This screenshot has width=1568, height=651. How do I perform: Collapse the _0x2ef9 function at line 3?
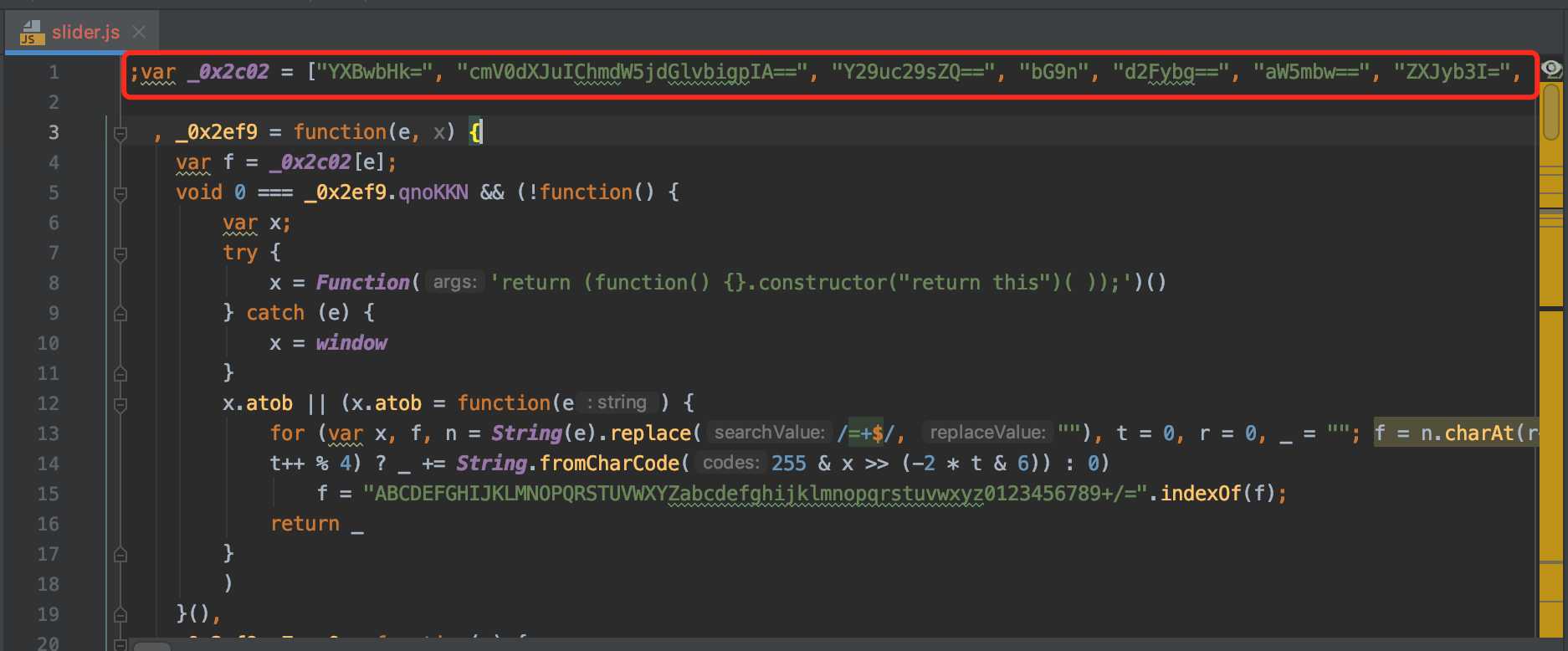(120, 132)
